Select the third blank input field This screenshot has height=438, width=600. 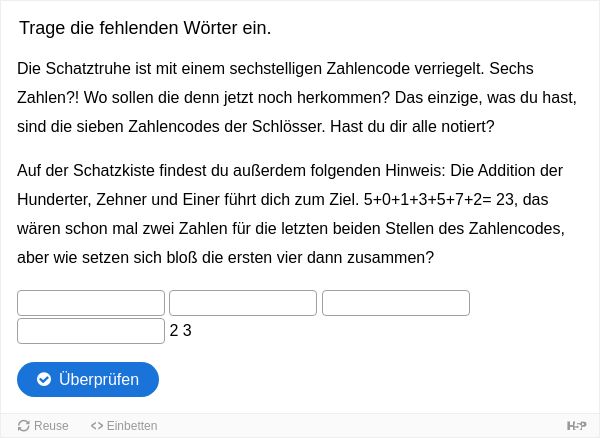[x=396, y=303]
